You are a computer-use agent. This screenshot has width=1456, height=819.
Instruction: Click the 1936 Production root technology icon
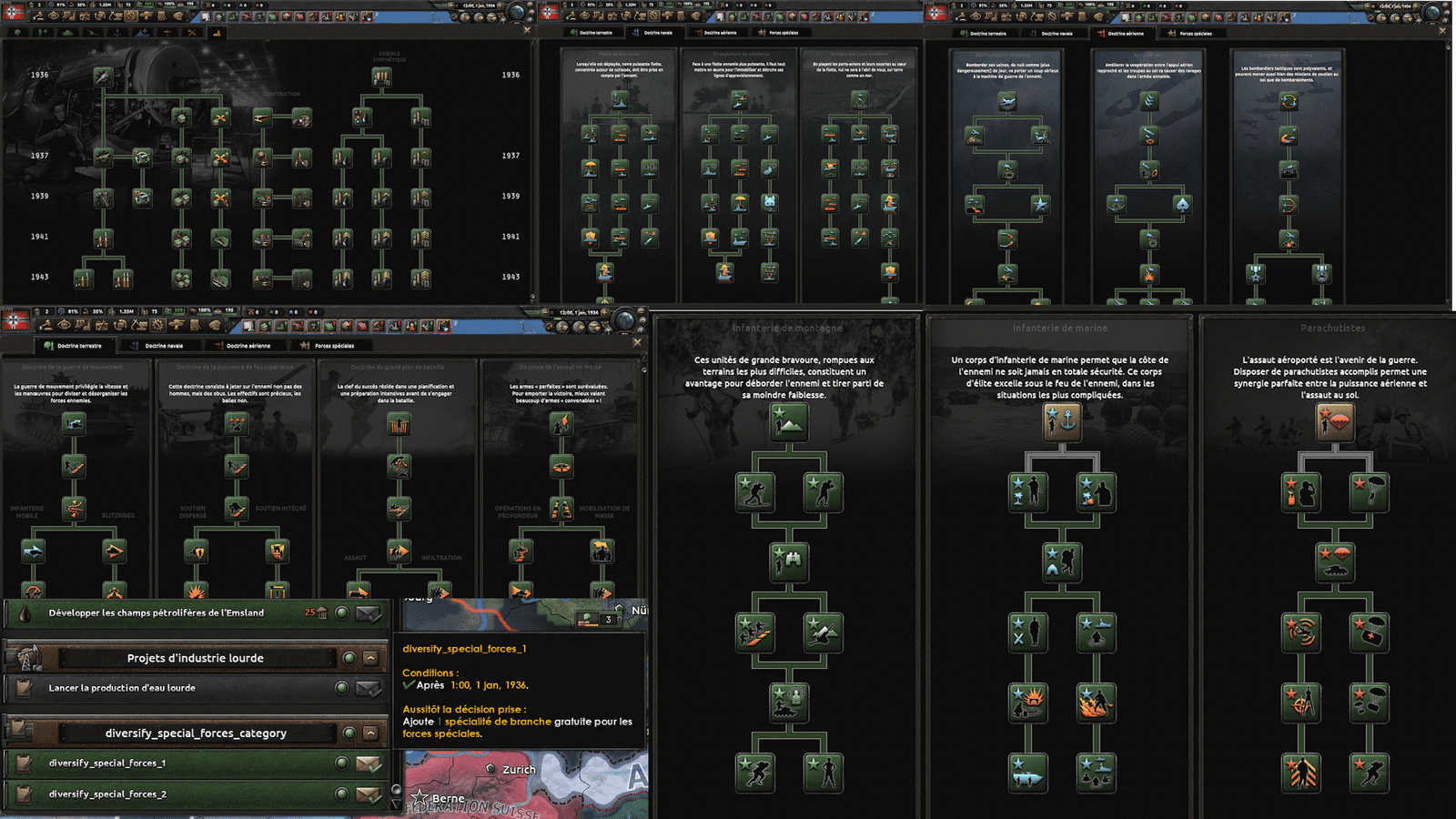point(104,76)
